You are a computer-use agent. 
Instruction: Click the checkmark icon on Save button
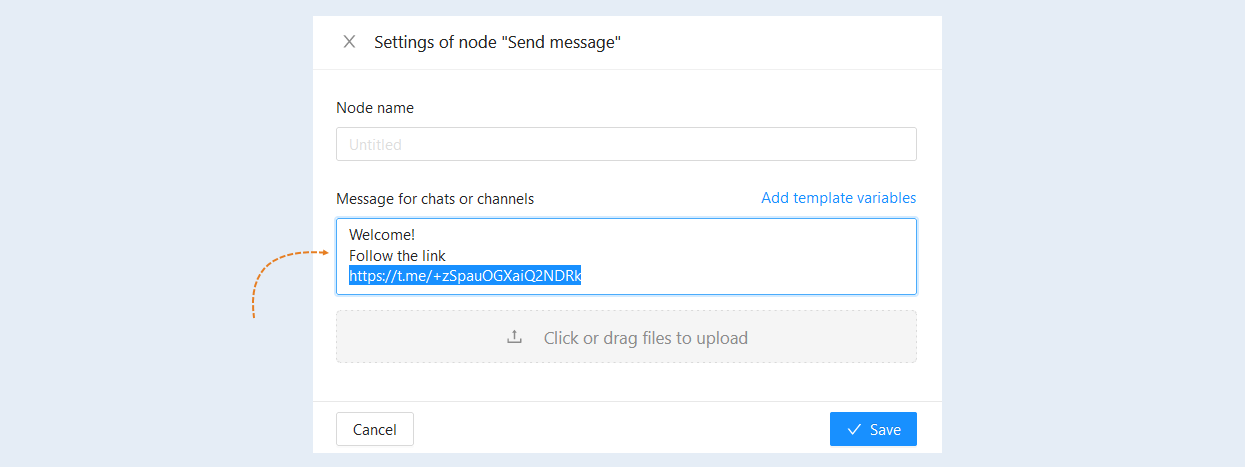pos(854,429)
